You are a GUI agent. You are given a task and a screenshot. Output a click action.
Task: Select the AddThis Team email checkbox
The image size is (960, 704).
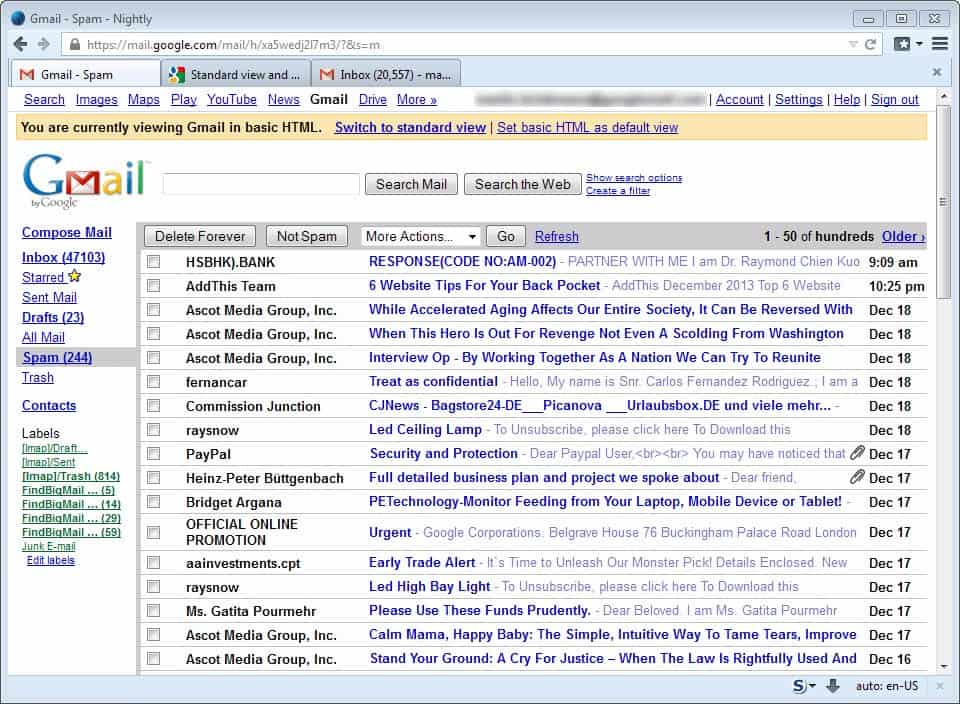pyautogui.click(x=153, y=286)
